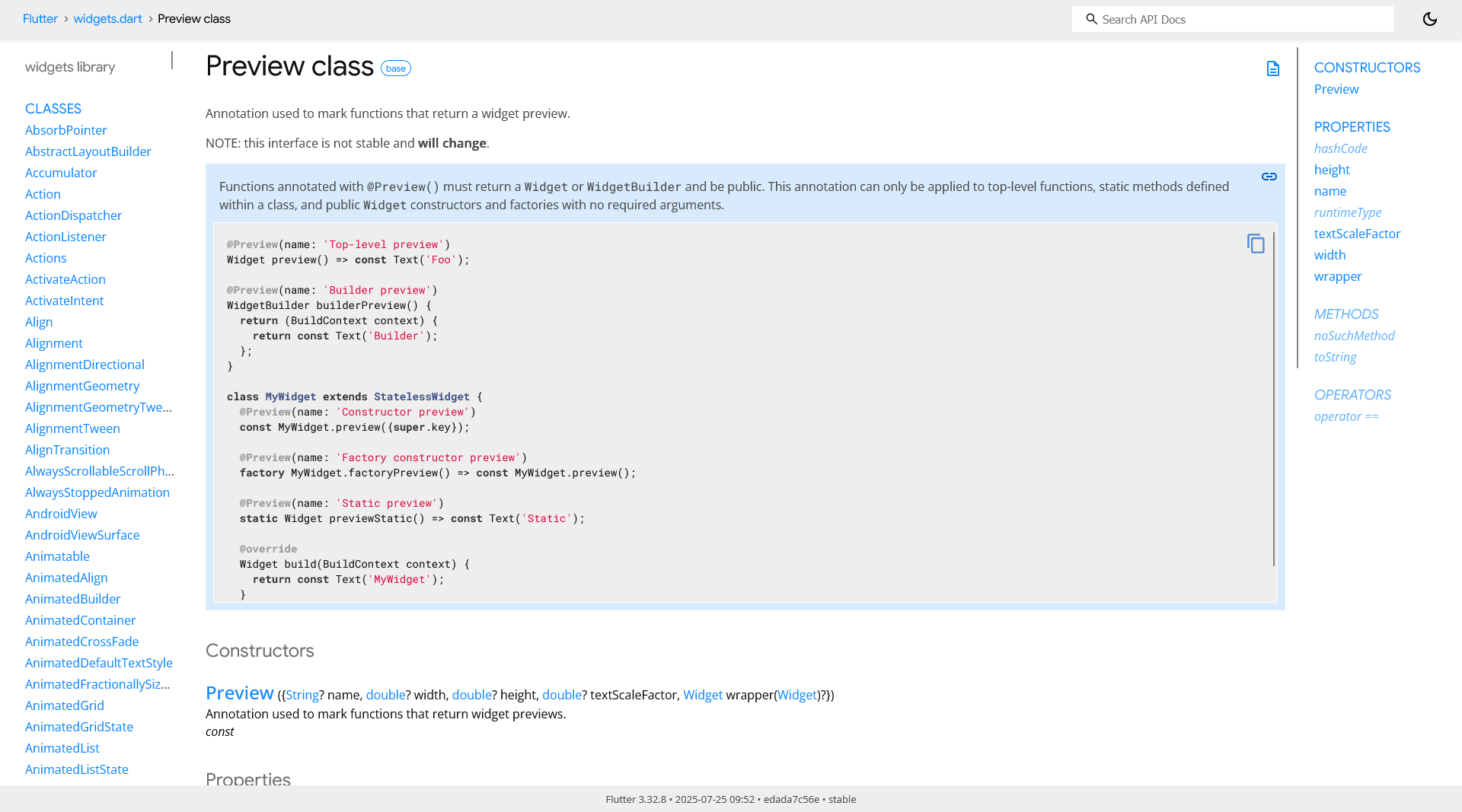Screen dimensions: 1462x812
Task: Toggle dark mode with the moon icon
Action: (x=1430, y=19)
